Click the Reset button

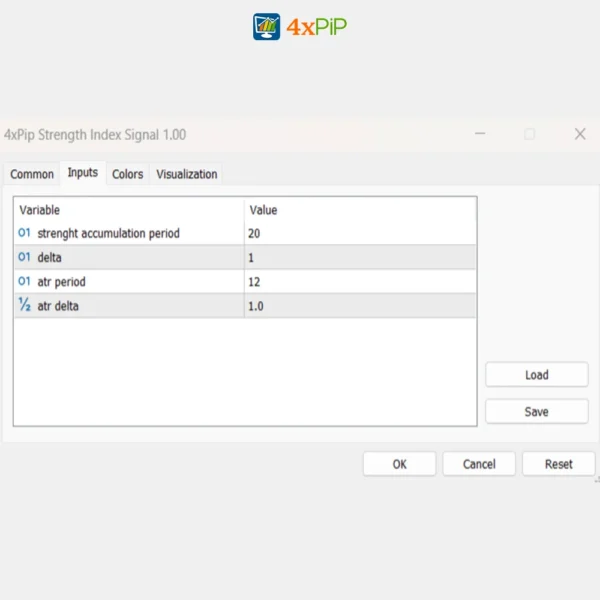pyautogui.click(x=558, y=464)
